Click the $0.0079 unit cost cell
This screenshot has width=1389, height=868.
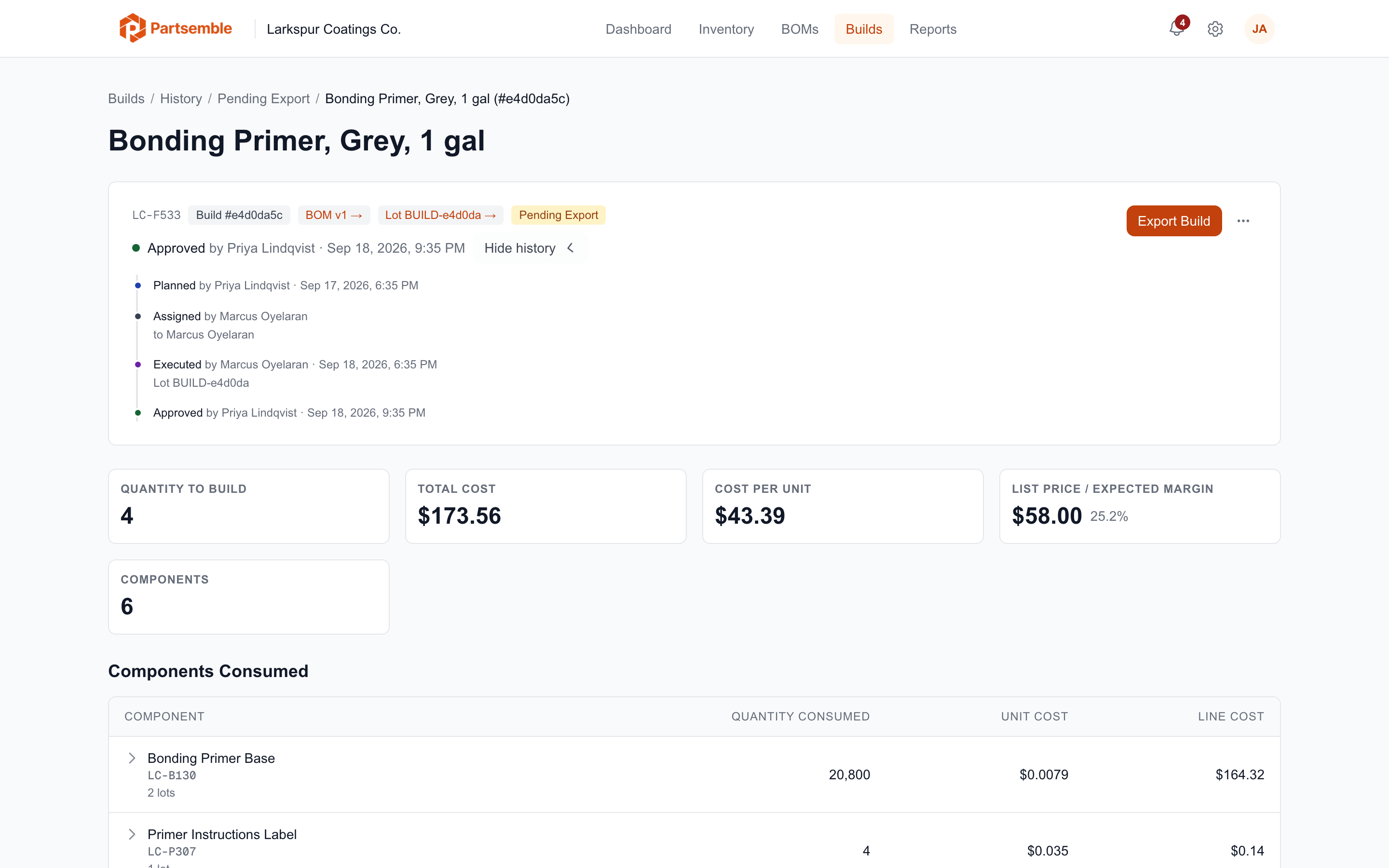(x=1044, y=774)
